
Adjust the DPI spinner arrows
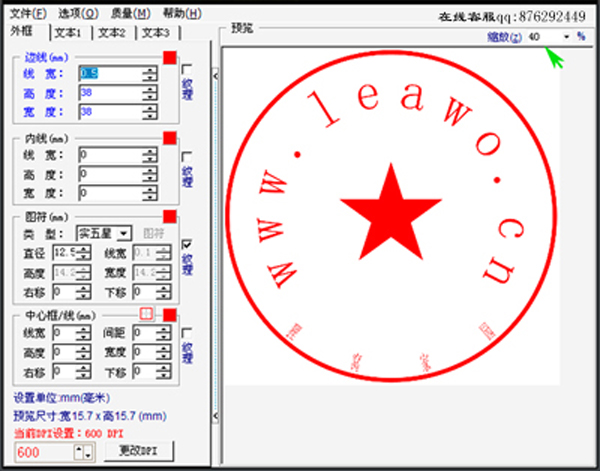(84, 452)
